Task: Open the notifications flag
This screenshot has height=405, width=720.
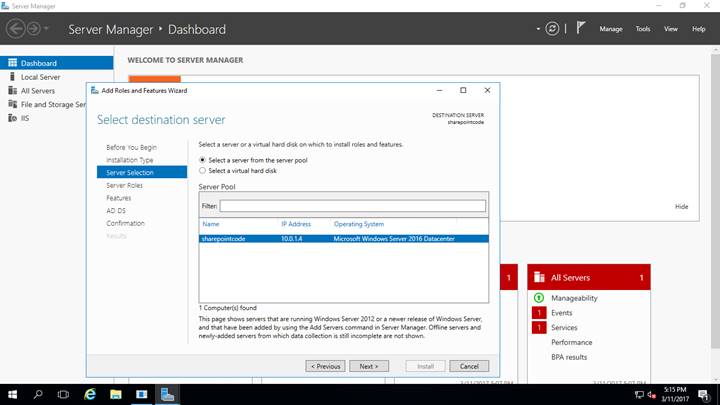Action: pyautogui.click(x=580, y=28)
